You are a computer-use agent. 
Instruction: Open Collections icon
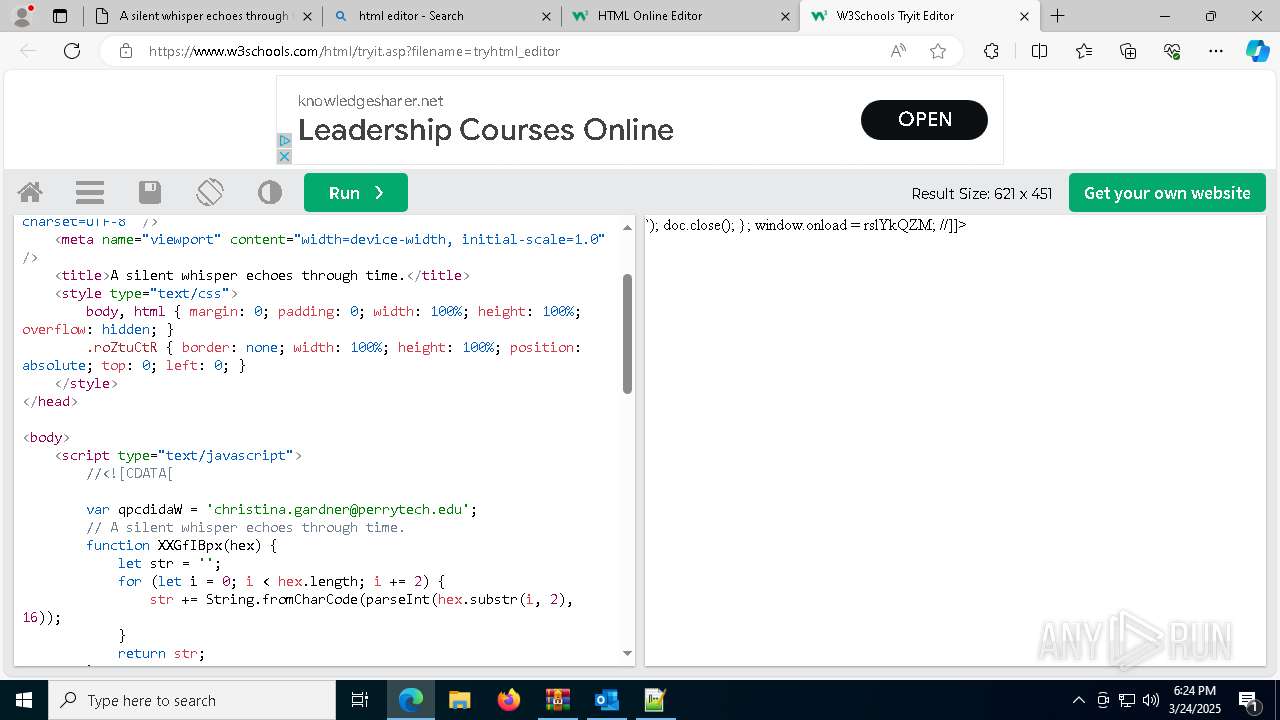point(1128,51)
